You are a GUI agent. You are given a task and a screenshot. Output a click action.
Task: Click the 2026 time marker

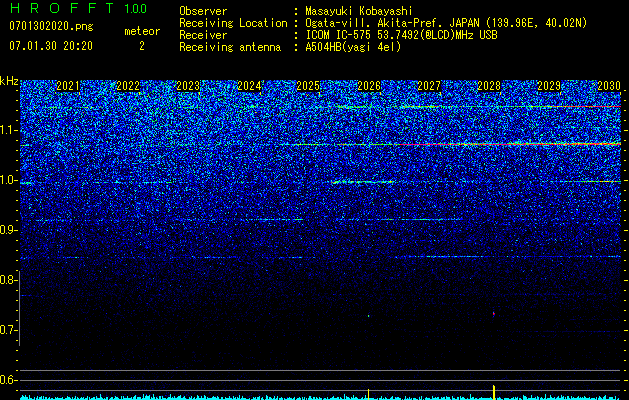pyautogui.click(x=369, y=86)
